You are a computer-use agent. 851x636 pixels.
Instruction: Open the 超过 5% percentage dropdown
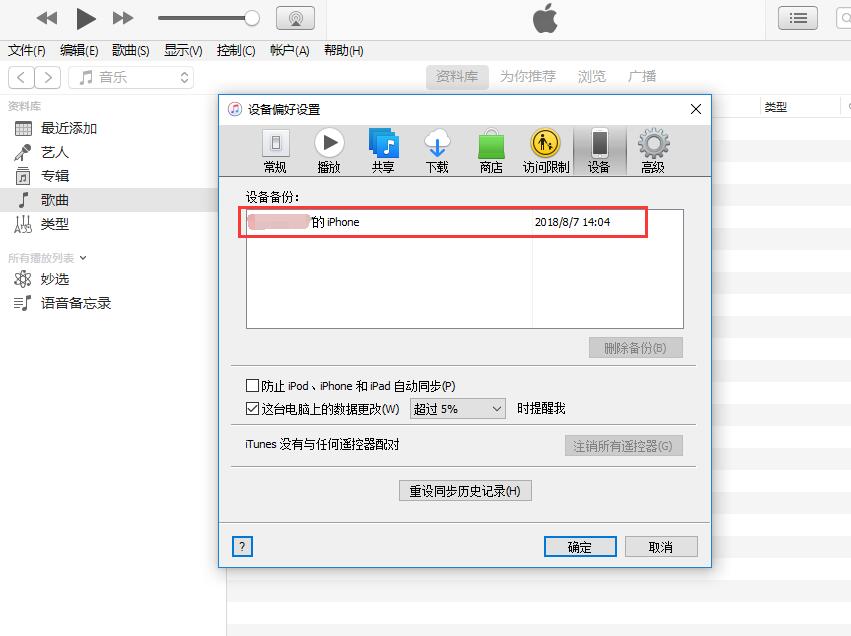pyautogui.click(x=457, y=408)
